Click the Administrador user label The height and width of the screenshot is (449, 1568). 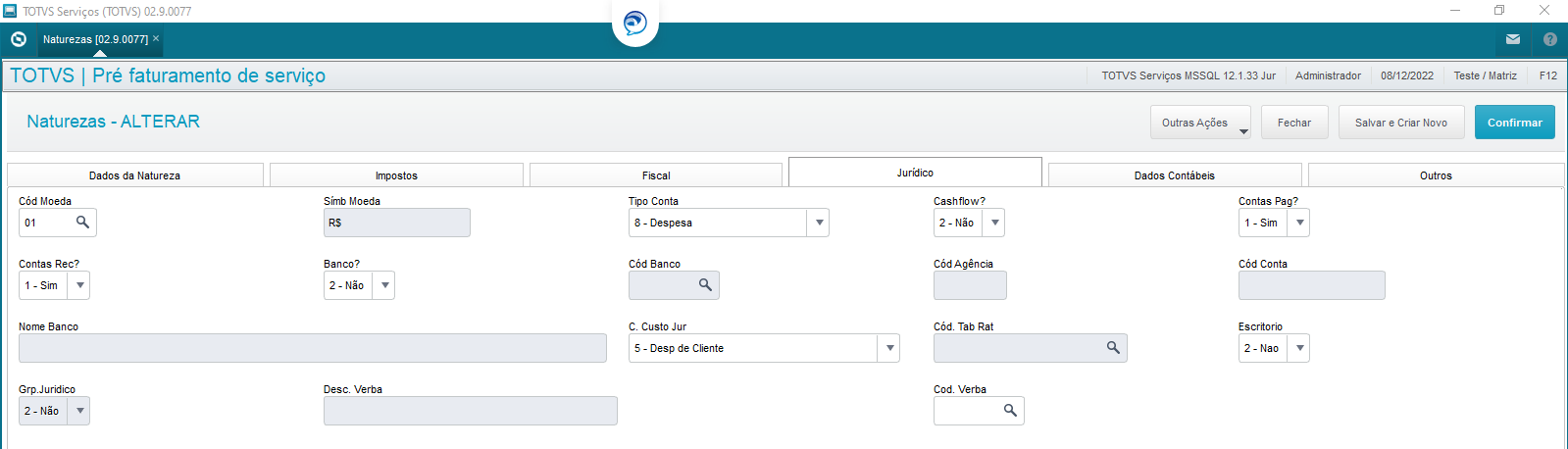point(1328,75)
